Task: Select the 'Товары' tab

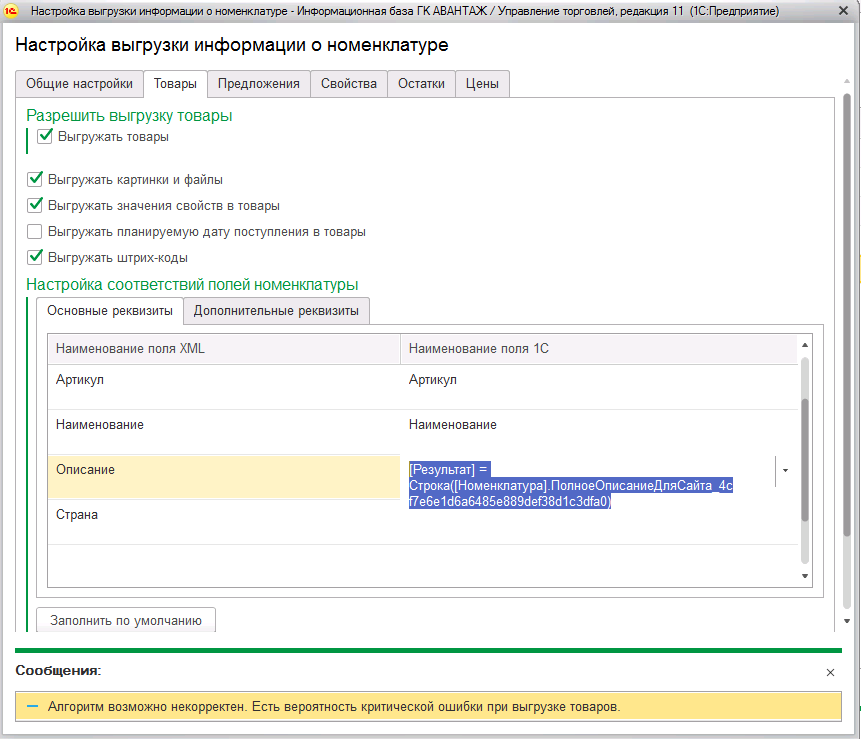Action: point(175,83)
